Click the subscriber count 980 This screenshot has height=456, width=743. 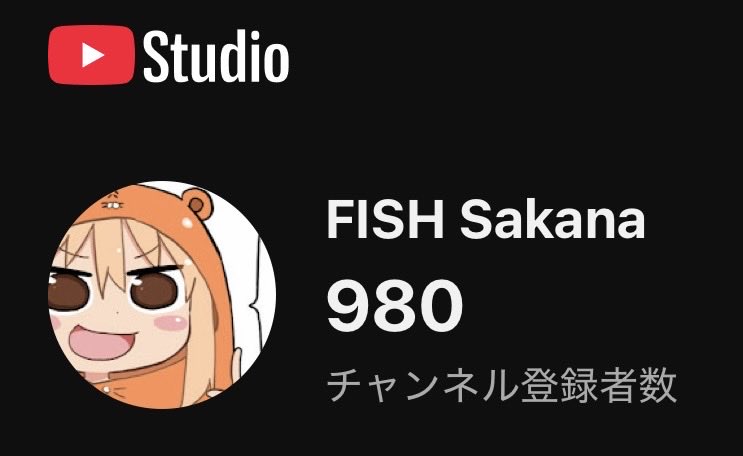coord(395,306)
